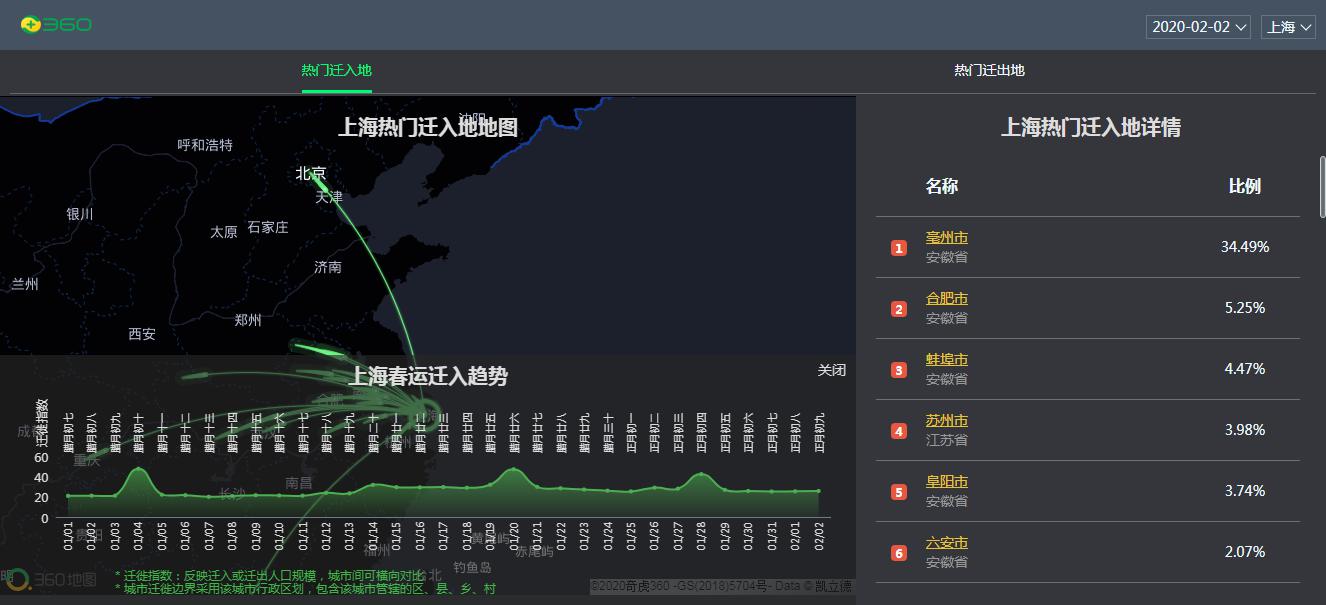Switch to the 热门迁出地 tab
The height and width of the screenshot is (605, 1326).
pos(989,70)
